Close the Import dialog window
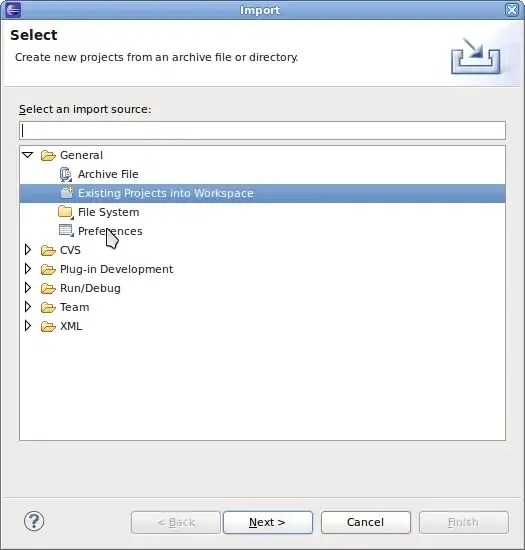 [x=512, y=10]
